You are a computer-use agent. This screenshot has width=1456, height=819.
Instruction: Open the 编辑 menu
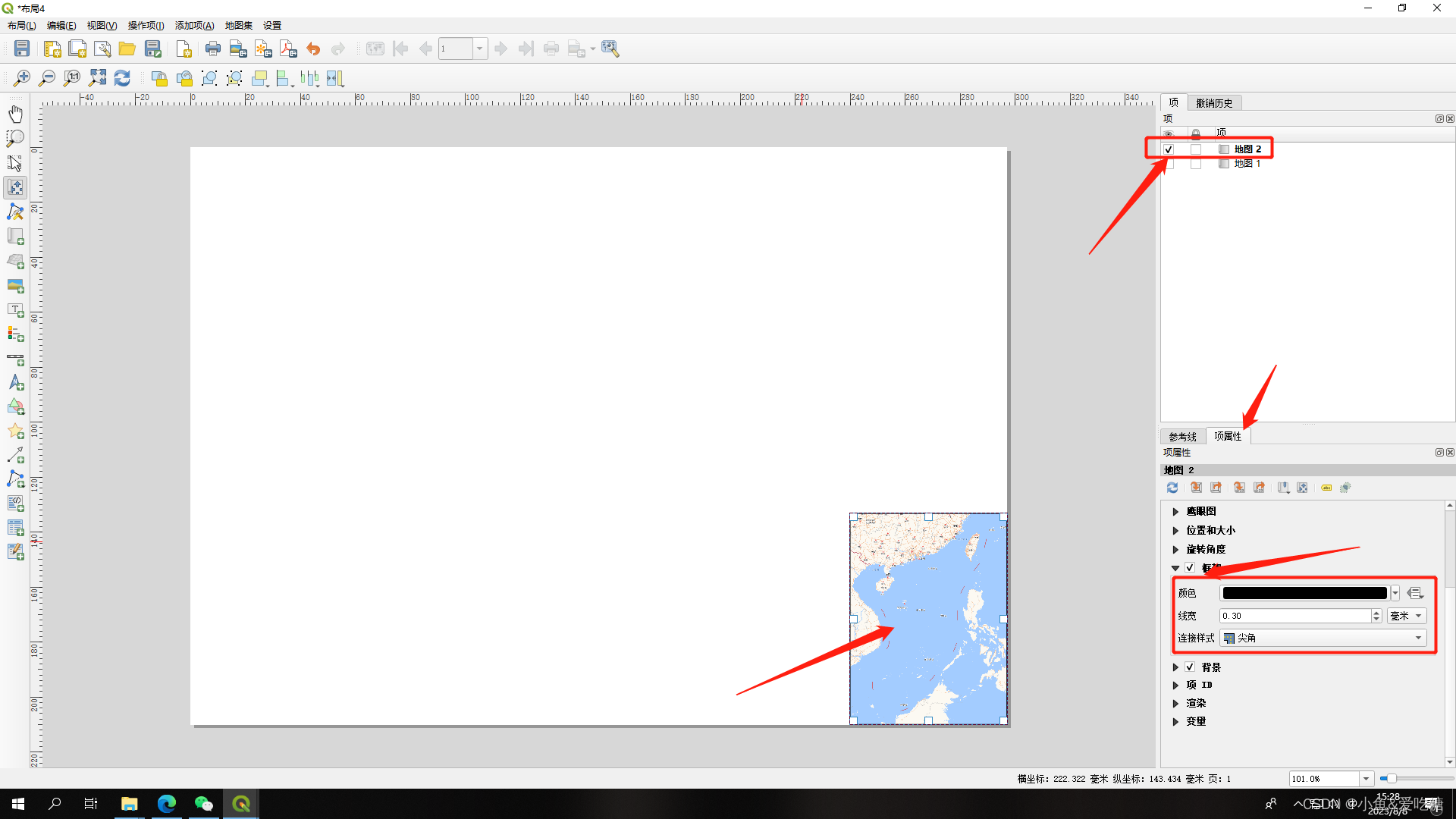61,26
